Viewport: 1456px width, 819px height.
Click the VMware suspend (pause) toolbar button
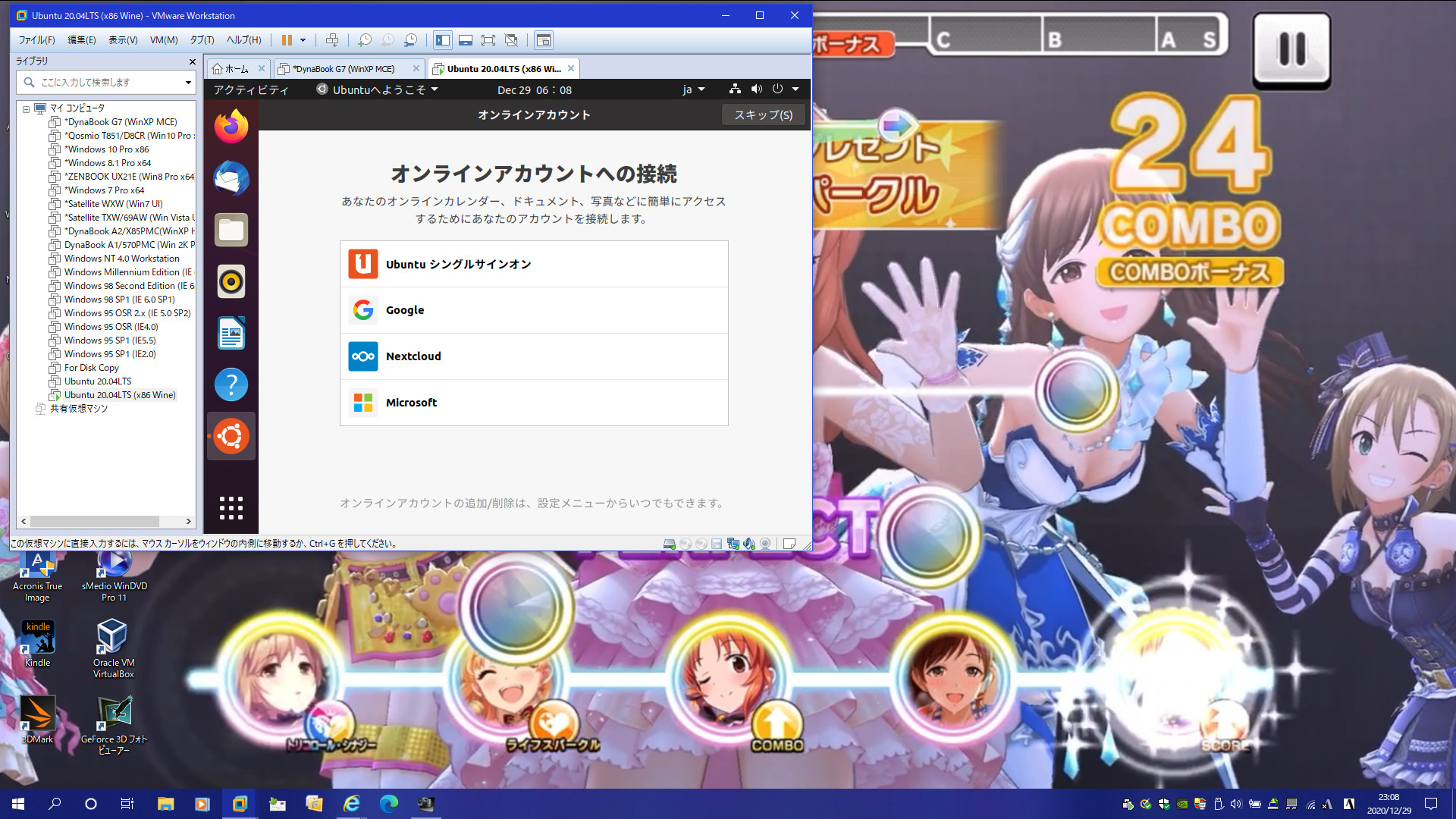[x=287, y=40]
